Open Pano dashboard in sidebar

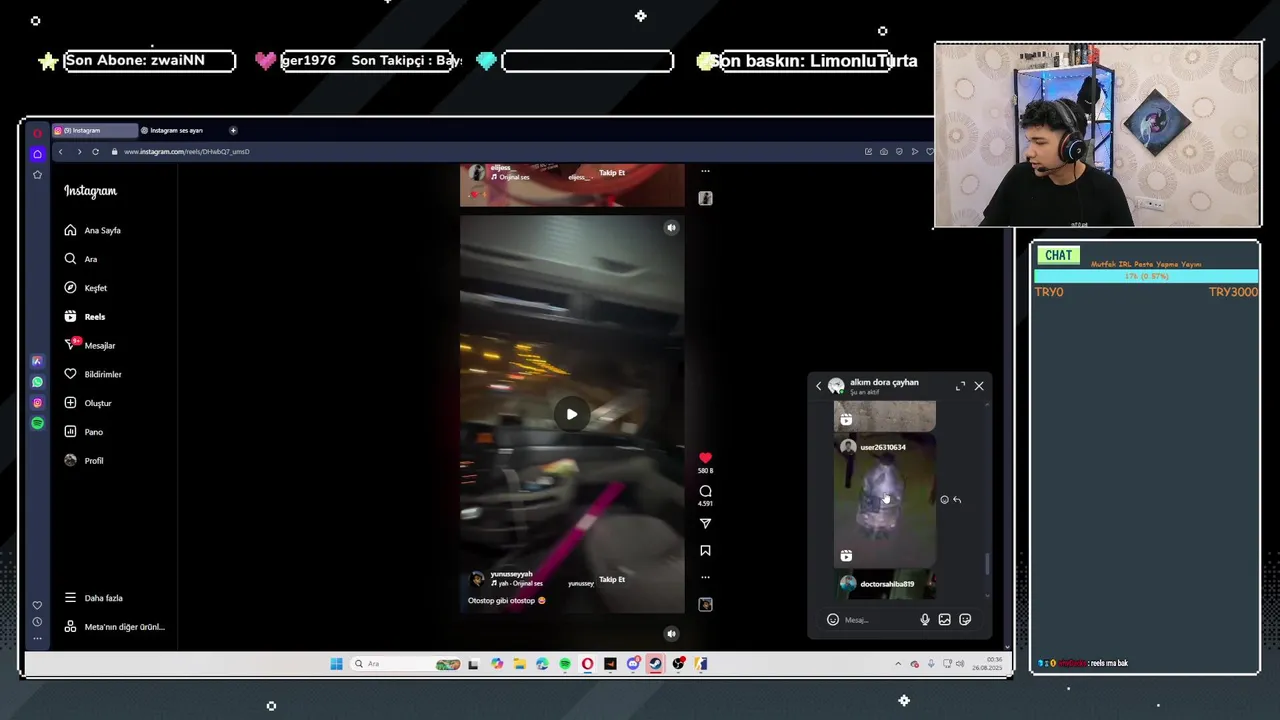(x=83, y=432)
